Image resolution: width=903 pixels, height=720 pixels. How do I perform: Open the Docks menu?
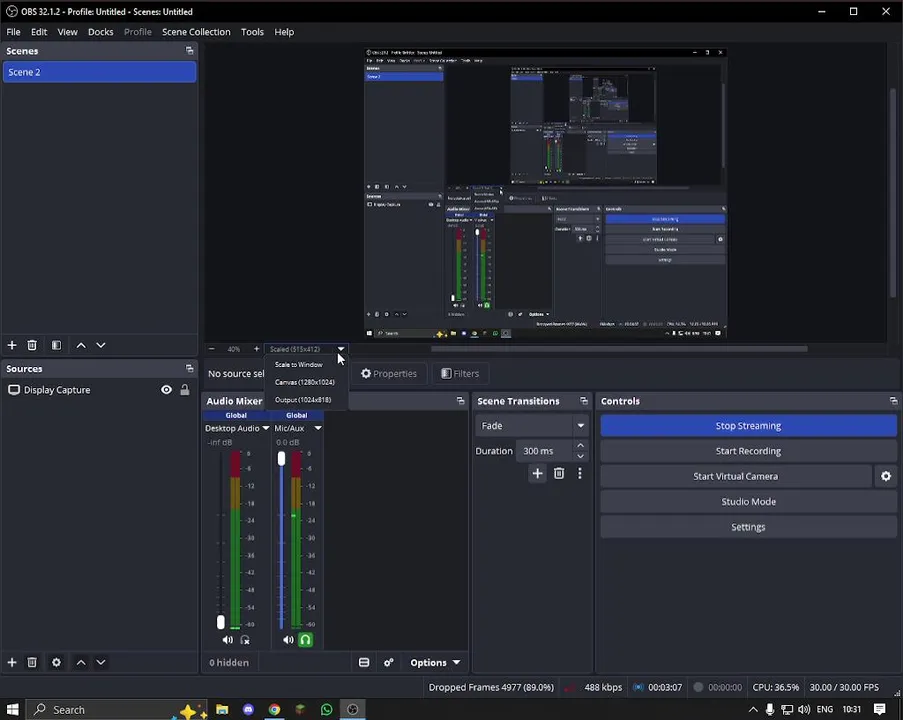(x=101, y=32)
